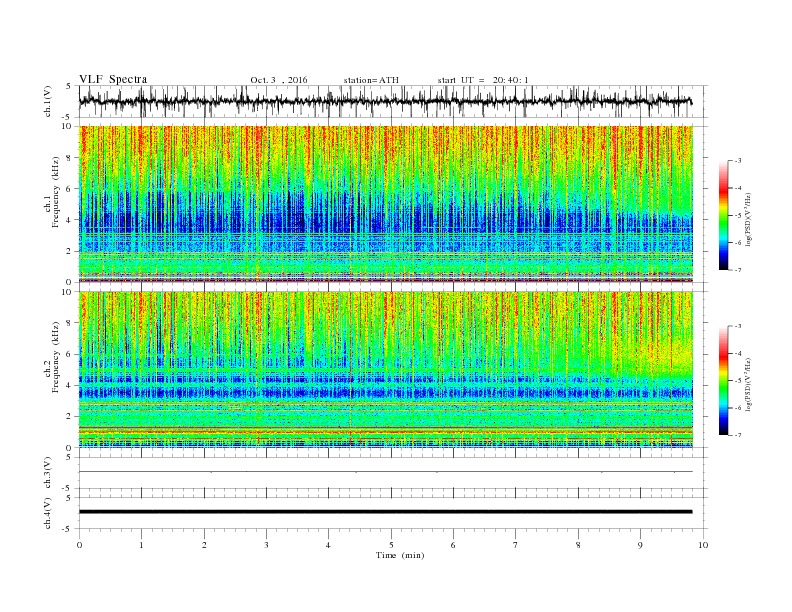Click the ch.1 spectrogram panel
The width and height of the screenshot is (792, 612).
[x=385, y=204]
